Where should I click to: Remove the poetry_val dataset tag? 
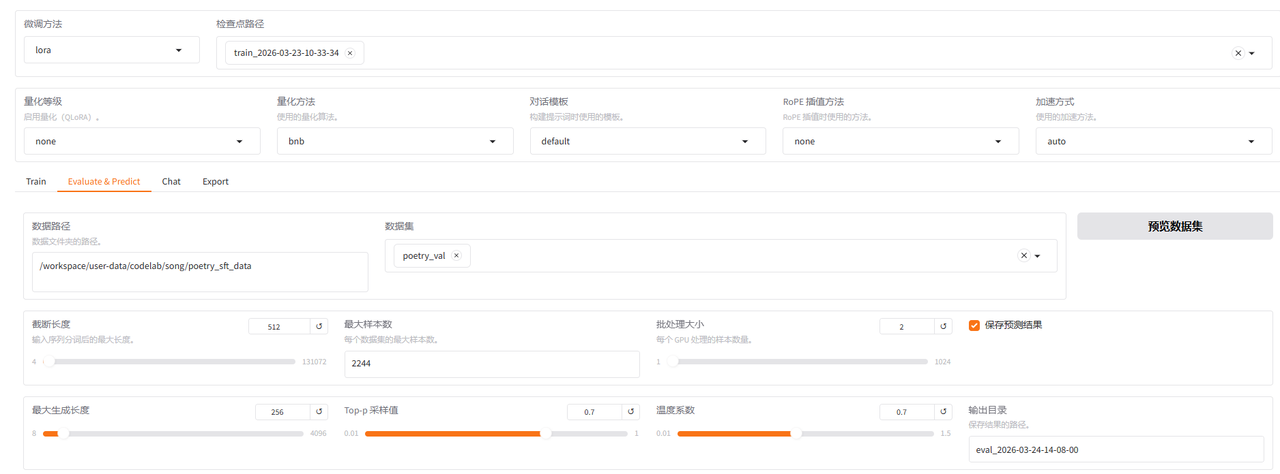click(456, 256)
